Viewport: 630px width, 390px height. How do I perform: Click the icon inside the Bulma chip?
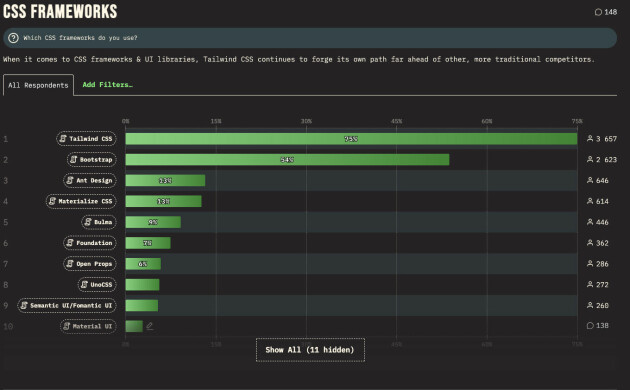tap(88, 222)
